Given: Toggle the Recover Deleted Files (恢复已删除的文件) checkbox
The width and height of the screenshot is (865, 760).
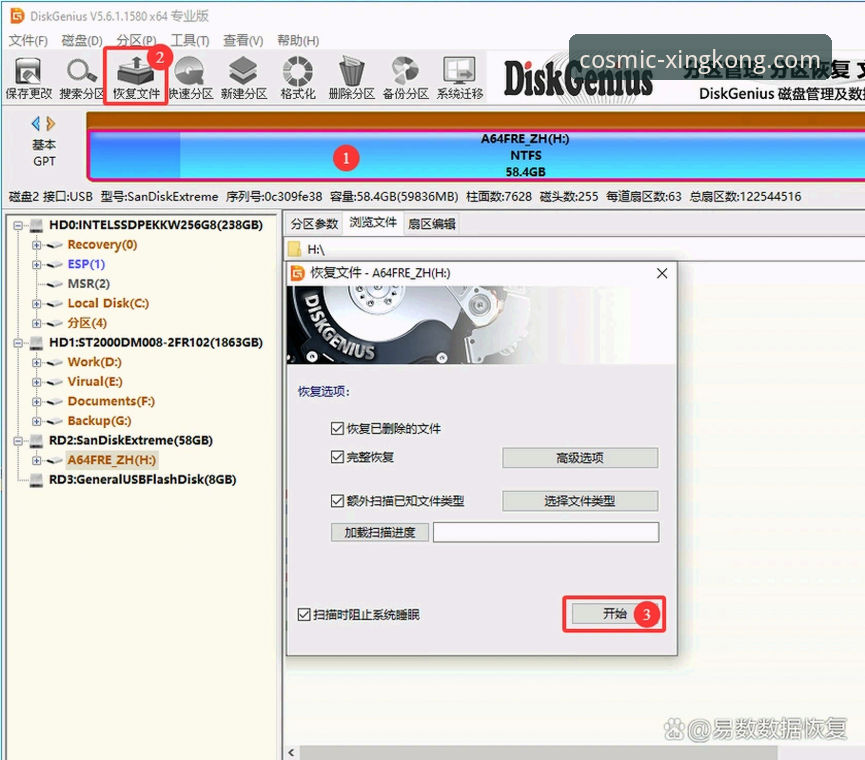Looking at the screenshot, I should 337,429.
